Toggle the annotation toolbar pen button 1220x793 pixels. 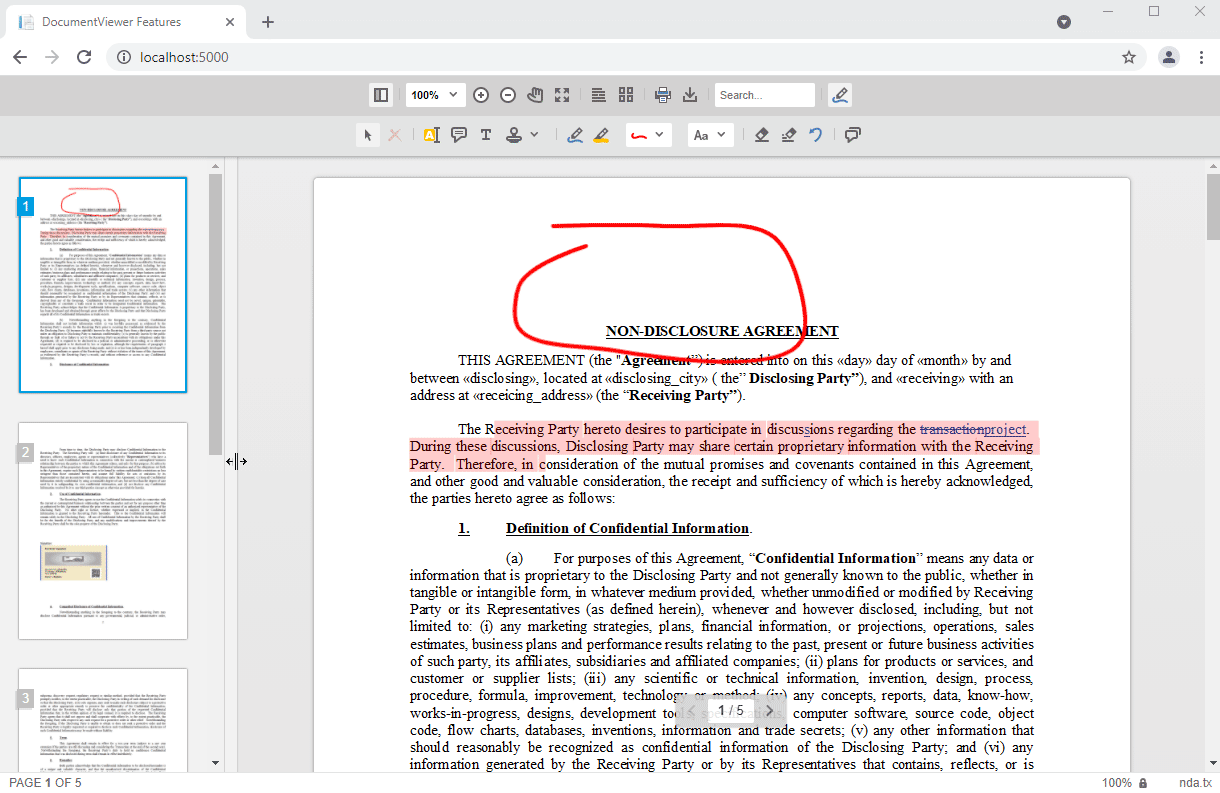[840, 95]
